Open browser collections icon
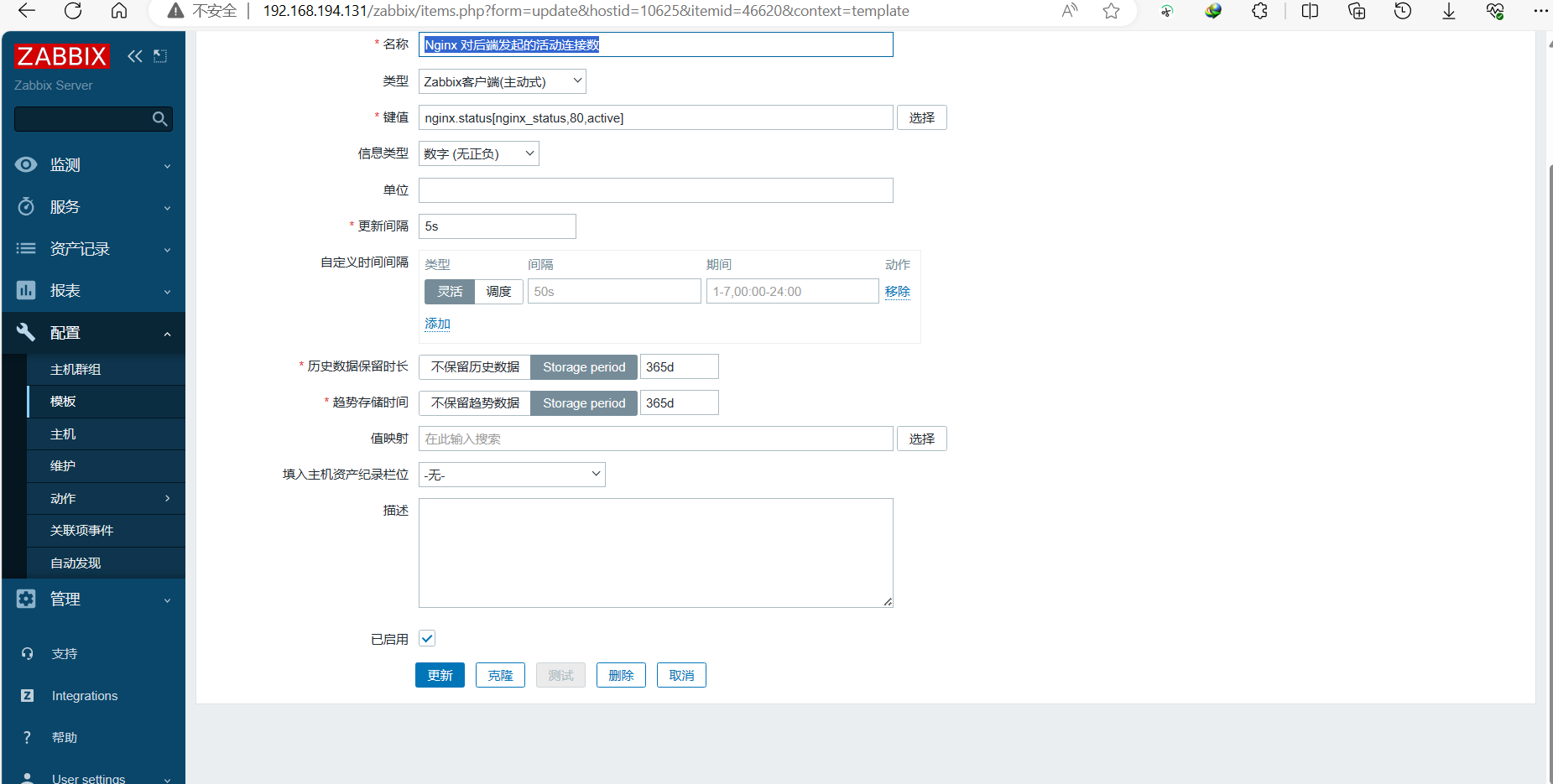The width and height of the screenshot is (1553, 784). click(x=1357, y=11)
